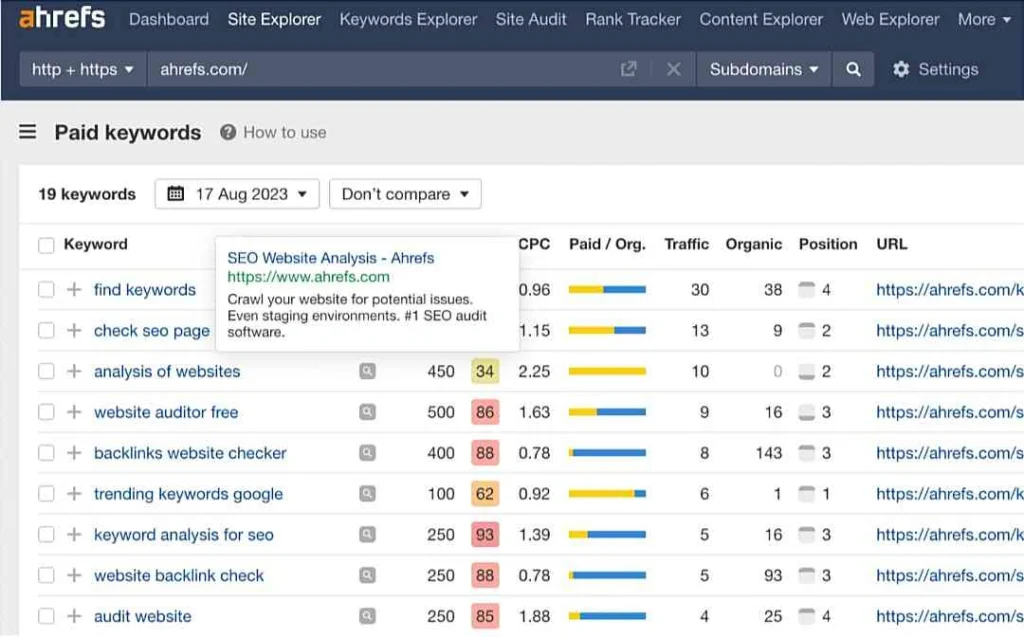Viewport: 1024px width, 637px height.
Task: Click the How to use link
Action: 285,132
